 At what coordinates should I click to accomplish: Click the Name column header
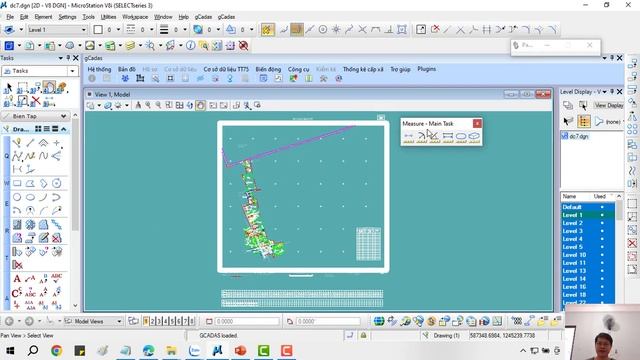[569, 196]
